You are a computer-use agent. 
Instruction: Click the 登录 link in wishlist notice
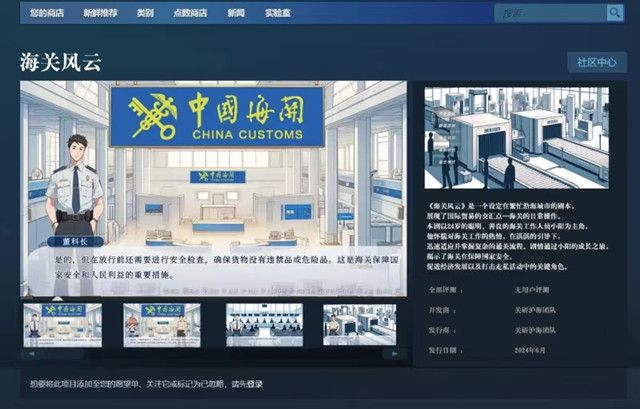click(255, 384)
